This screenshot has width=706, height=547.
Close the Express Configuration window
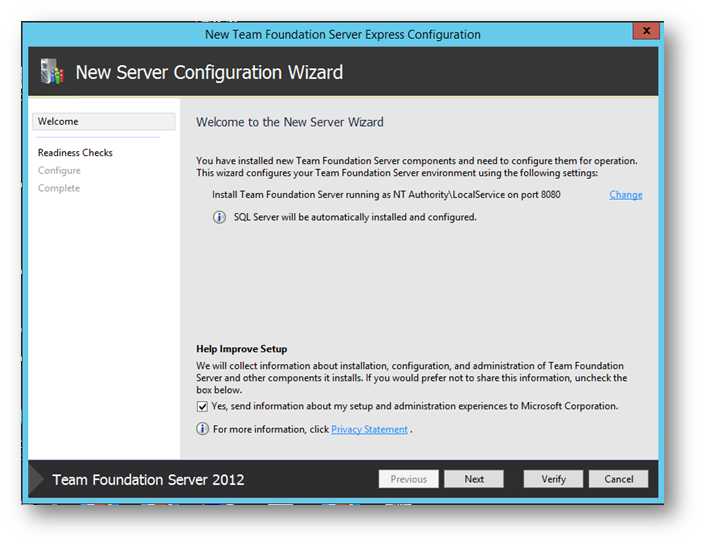tap(646, 31)
